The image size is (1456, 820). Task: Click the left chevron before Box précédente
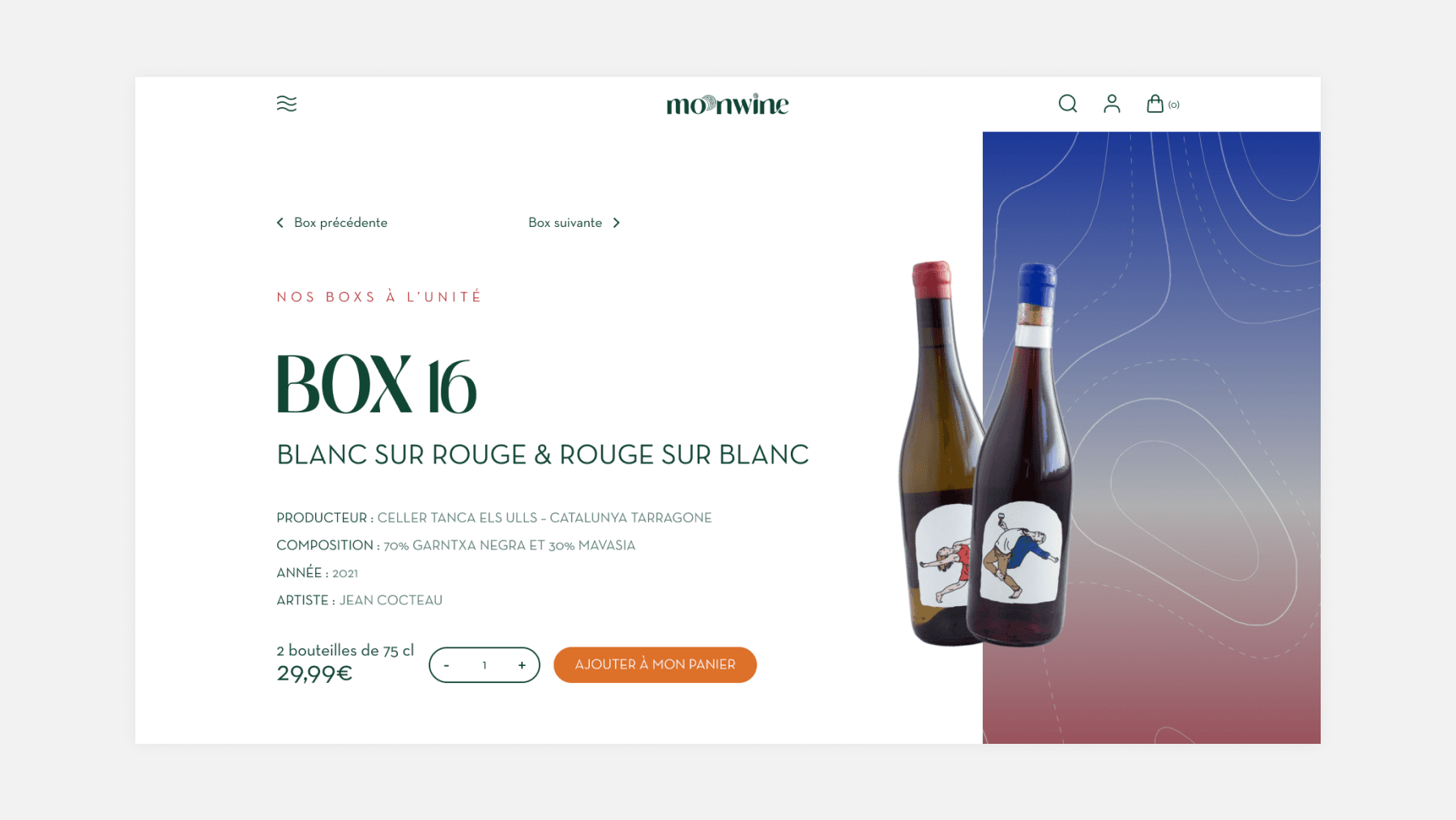click(x=280, y=223)
